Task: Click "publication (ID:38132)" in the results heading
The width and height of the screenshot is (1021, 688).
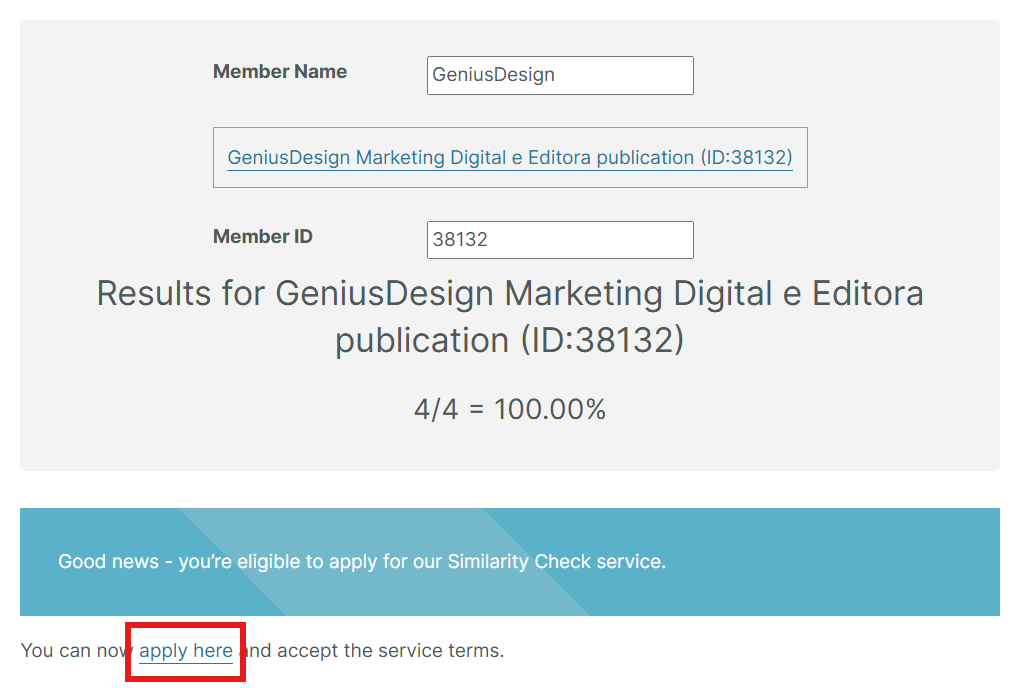Action: coord(509,340)
